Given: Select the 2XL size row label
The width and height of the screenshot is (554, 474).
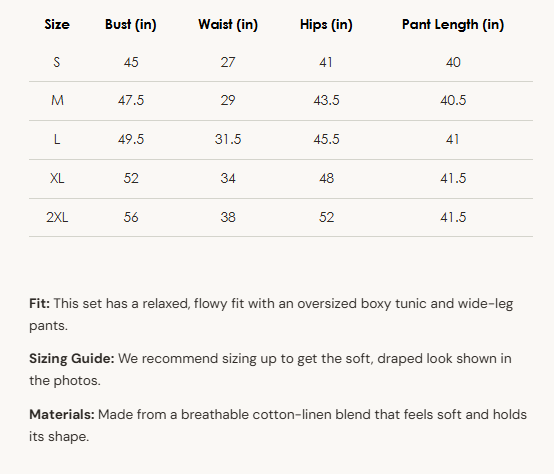Looking at the screenshot, I should [x=57, y=217].
